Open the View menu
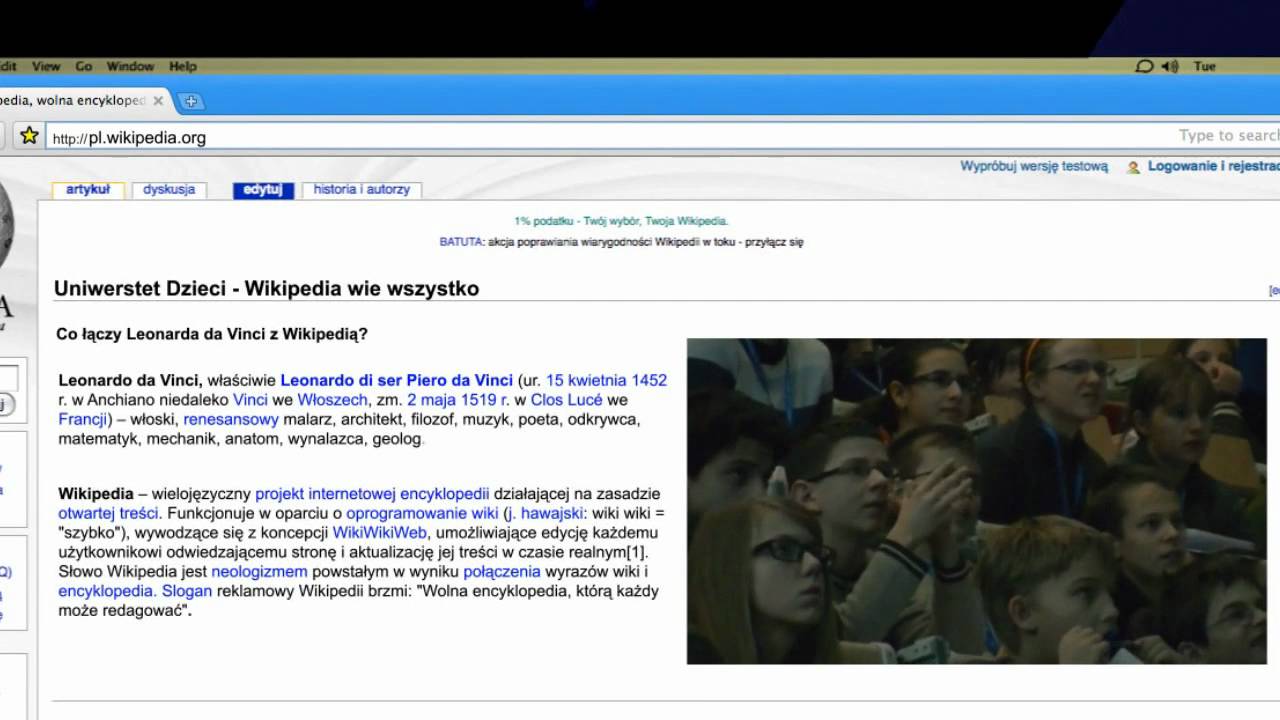The image size is (1280, 720). tap(46, 66)
